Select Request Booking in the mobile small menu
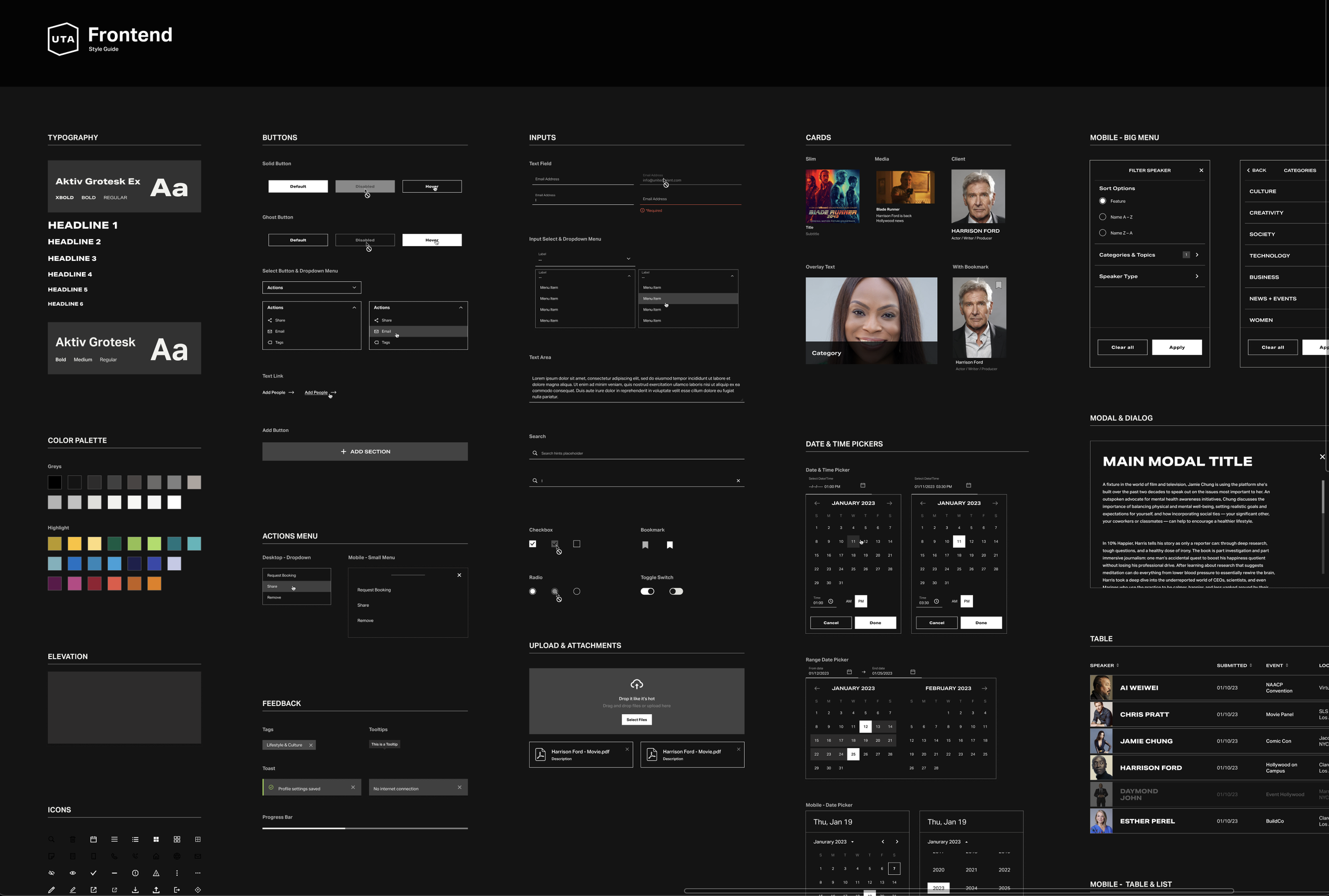 tap(373, 589)
